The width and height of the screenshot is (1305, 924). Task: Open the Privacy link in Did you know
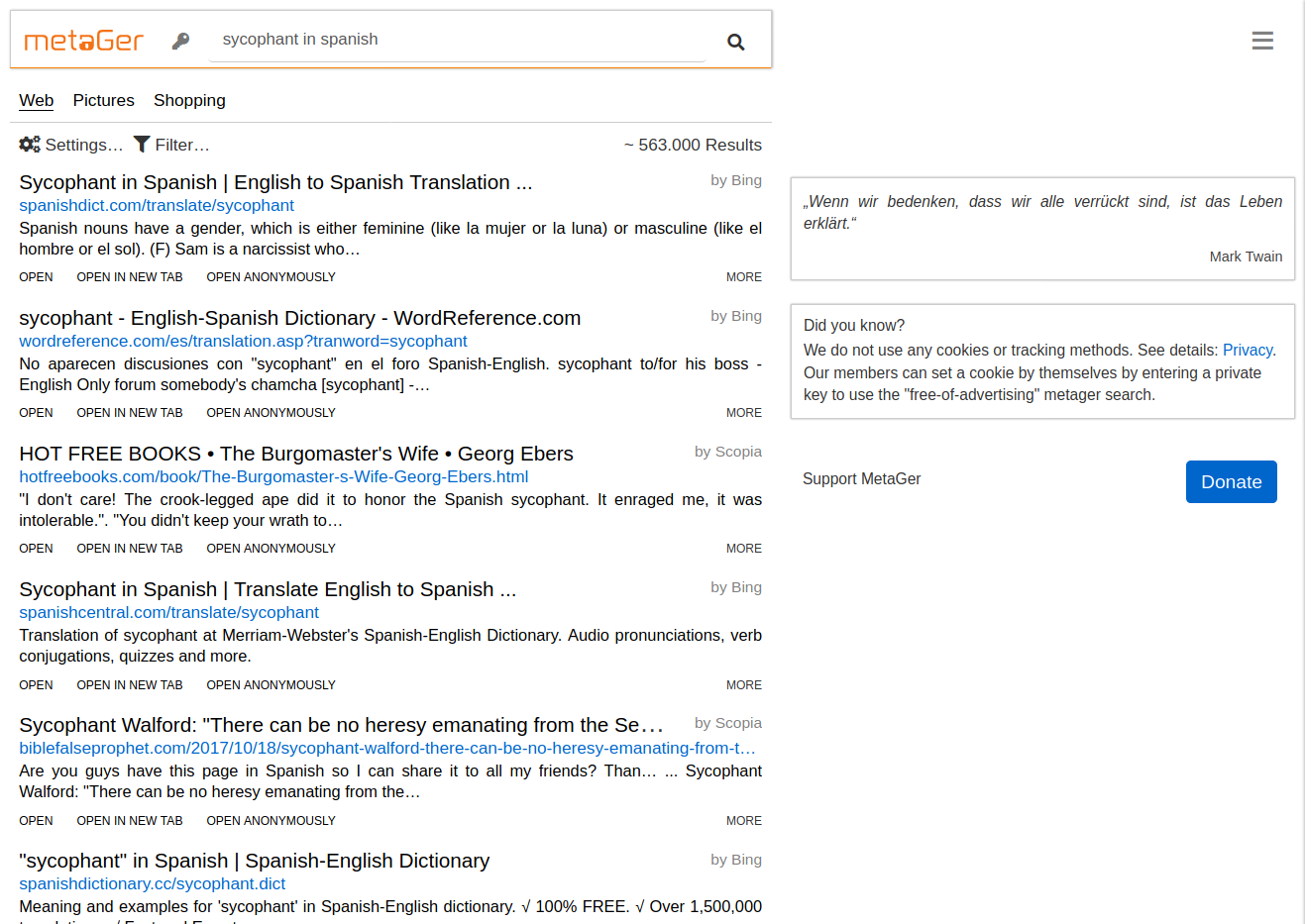point(1248,350)
